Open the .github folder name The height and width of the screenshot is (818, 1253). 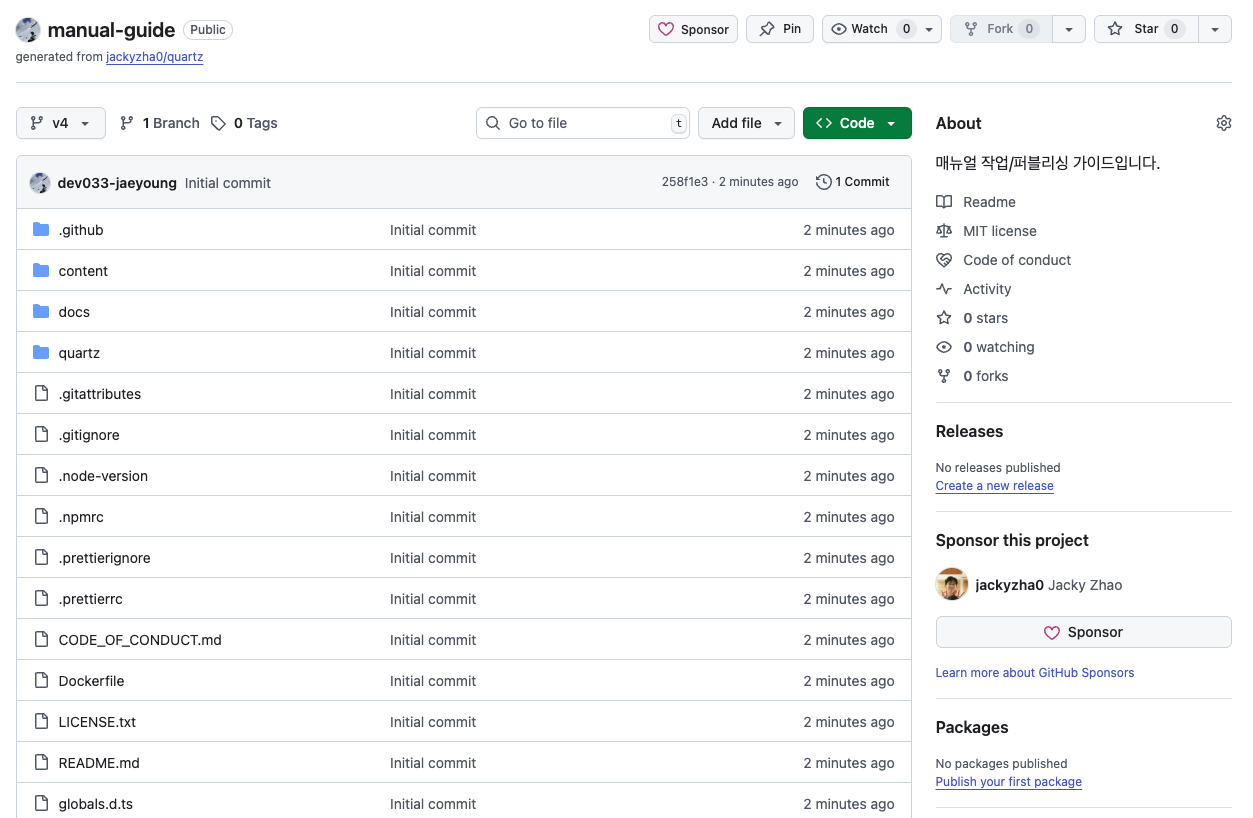click(x=81, y=230)
